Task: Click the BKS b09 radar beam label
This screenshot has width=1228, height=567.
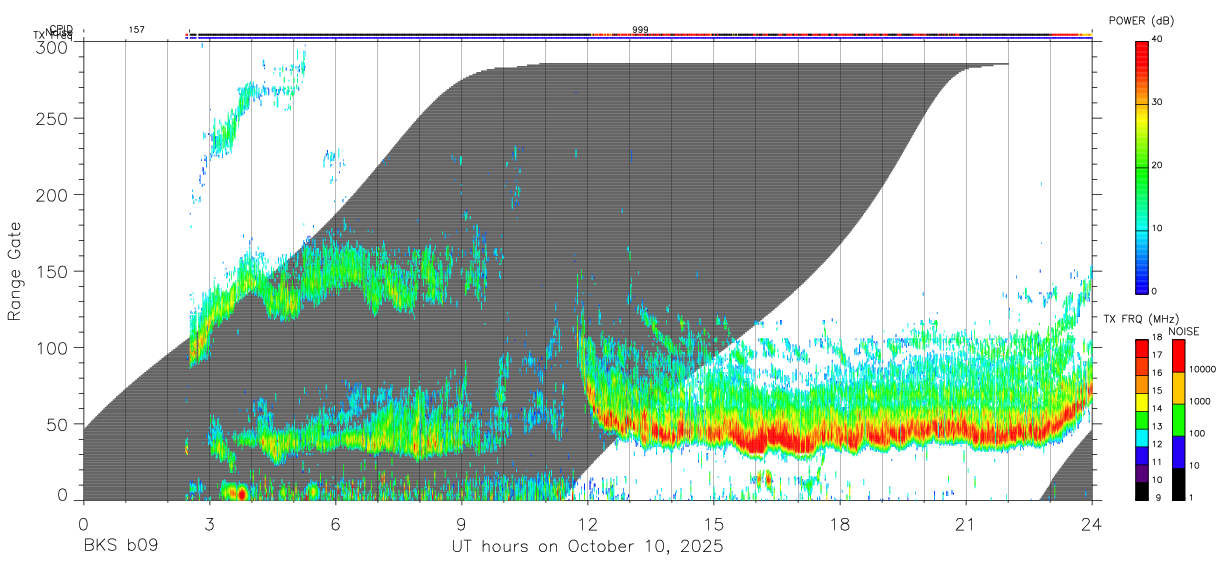Action: [120, 547]
